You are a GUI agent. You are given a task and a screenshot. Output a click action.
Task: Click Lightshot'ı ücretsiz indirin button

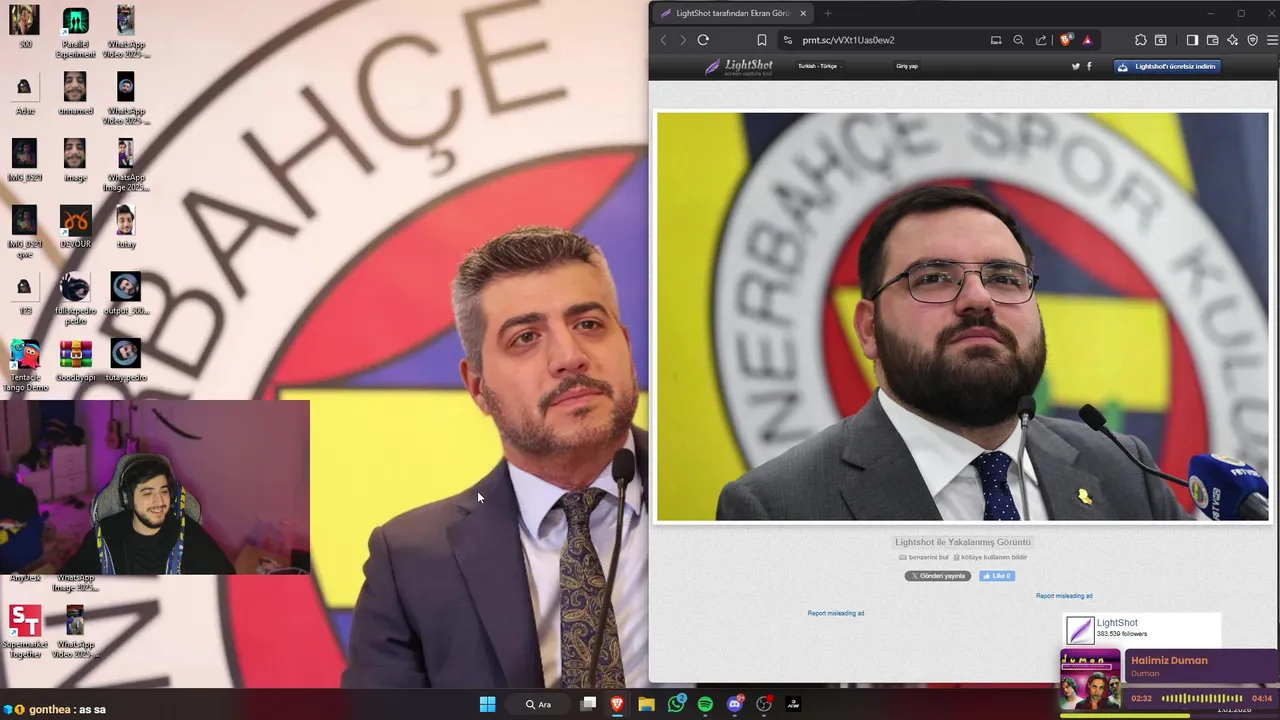[1167, 67]
